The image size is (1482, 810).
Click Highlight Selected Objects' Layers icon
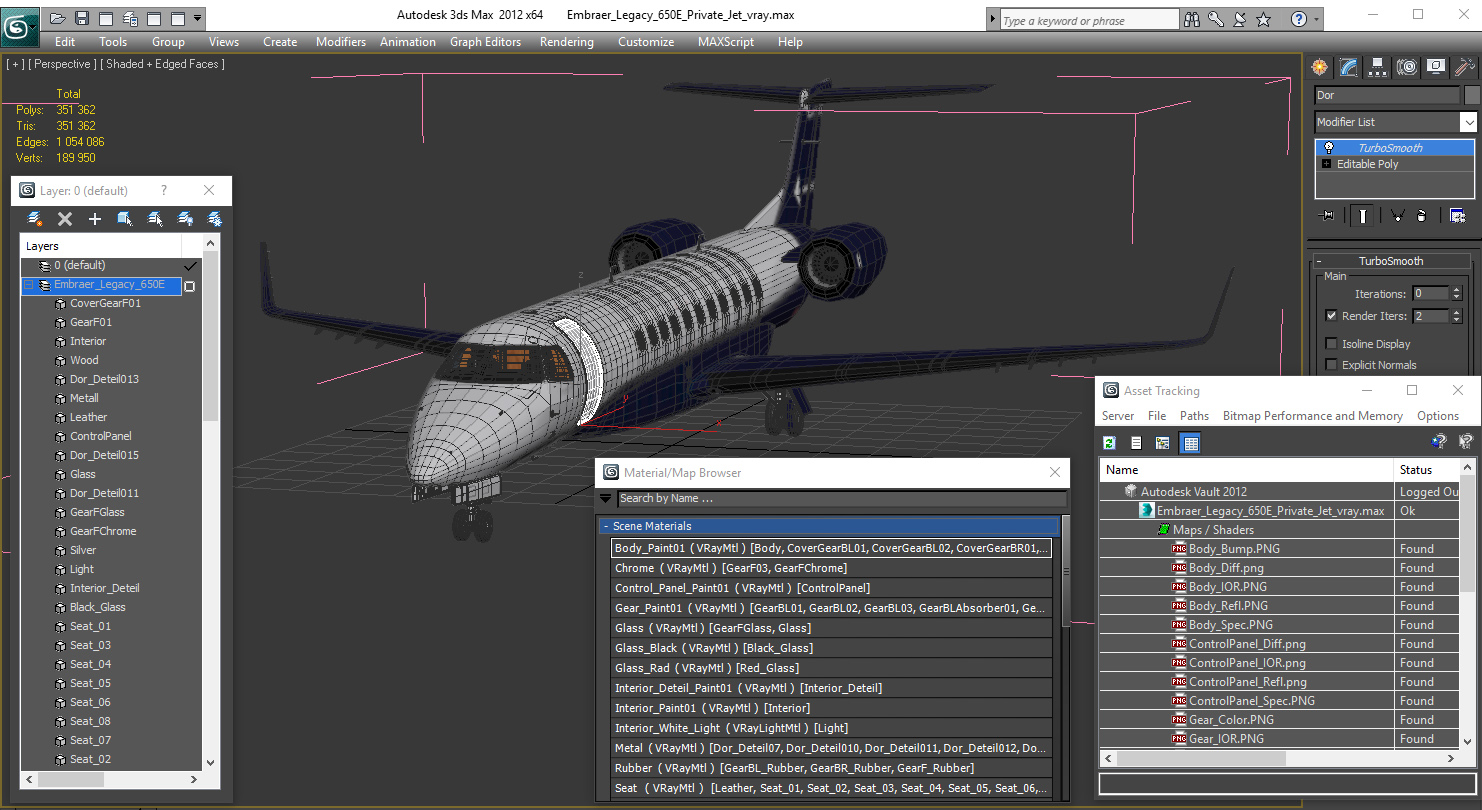[155, 219]
